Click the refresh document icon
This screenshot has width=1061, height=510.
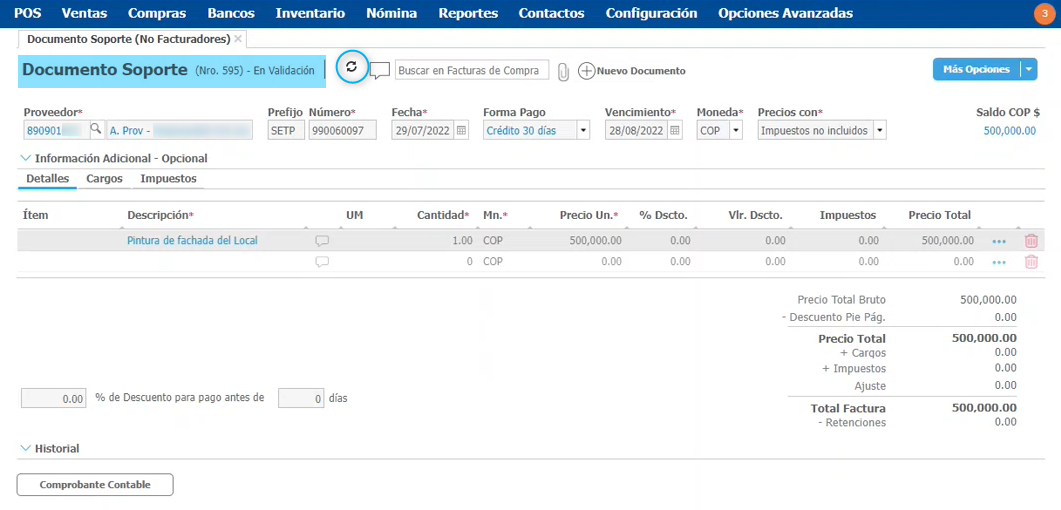point(351,67)
